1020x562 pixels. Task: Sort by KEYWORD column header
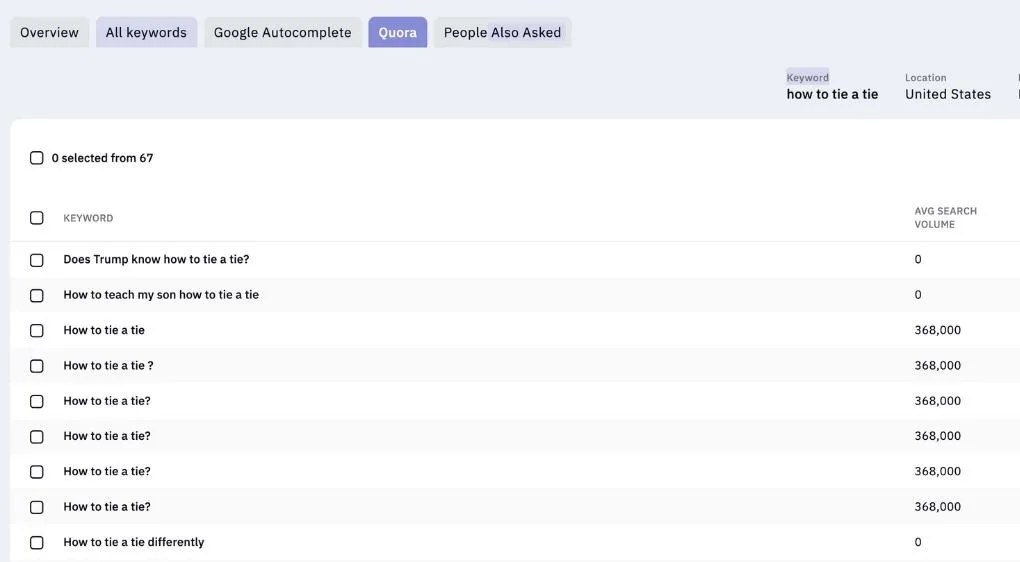[x=88, y=219]
